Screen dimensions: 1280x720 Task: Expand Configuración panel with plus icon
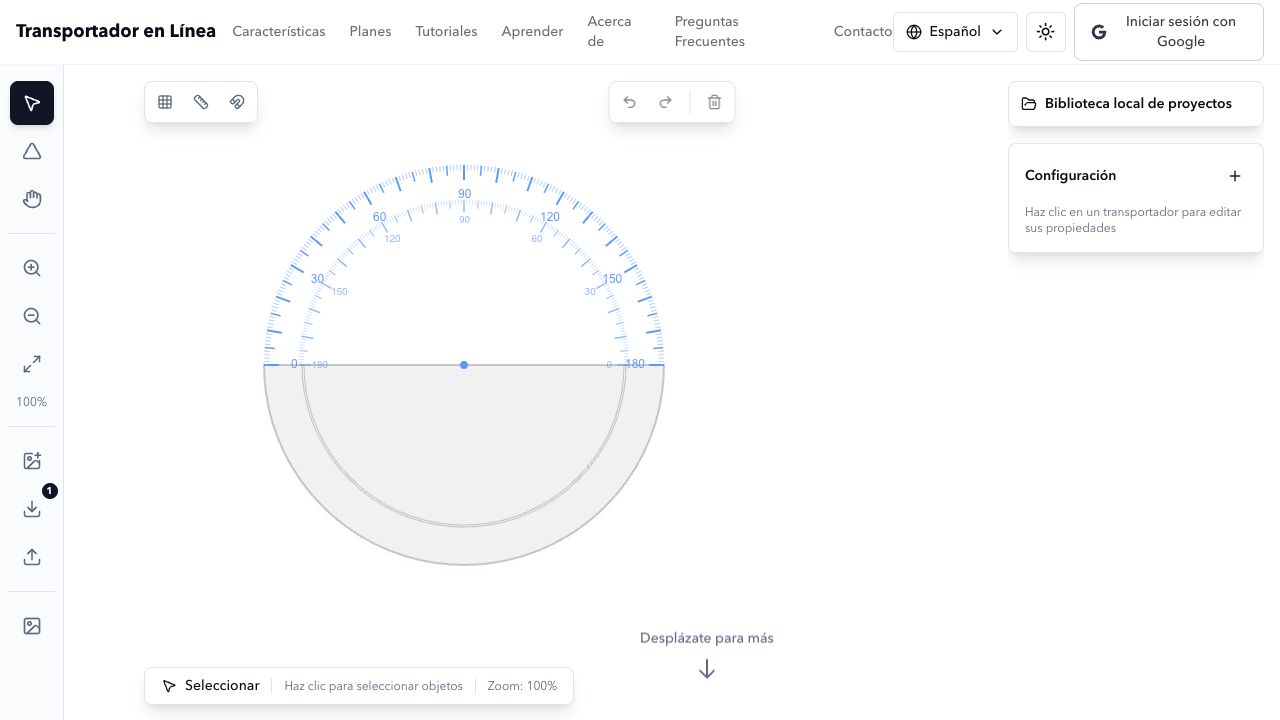pyautogui.click(x=1235, y=176)
